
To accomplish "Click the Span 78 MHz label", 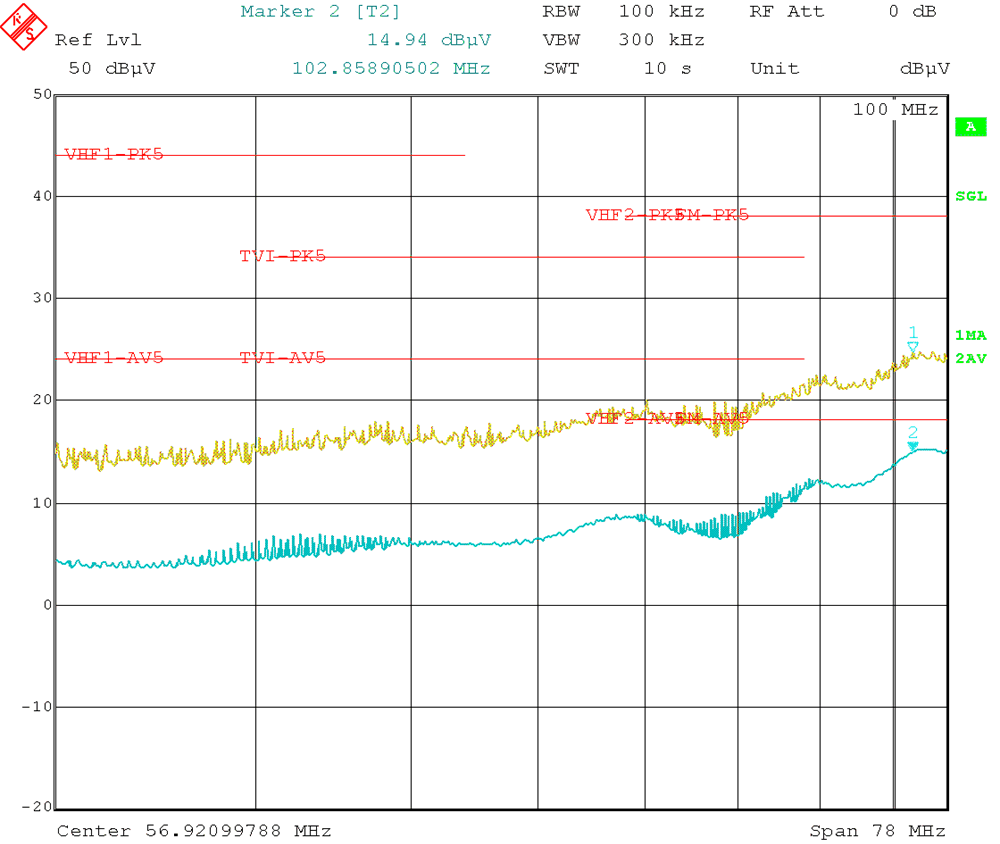I will click(876, 831).
